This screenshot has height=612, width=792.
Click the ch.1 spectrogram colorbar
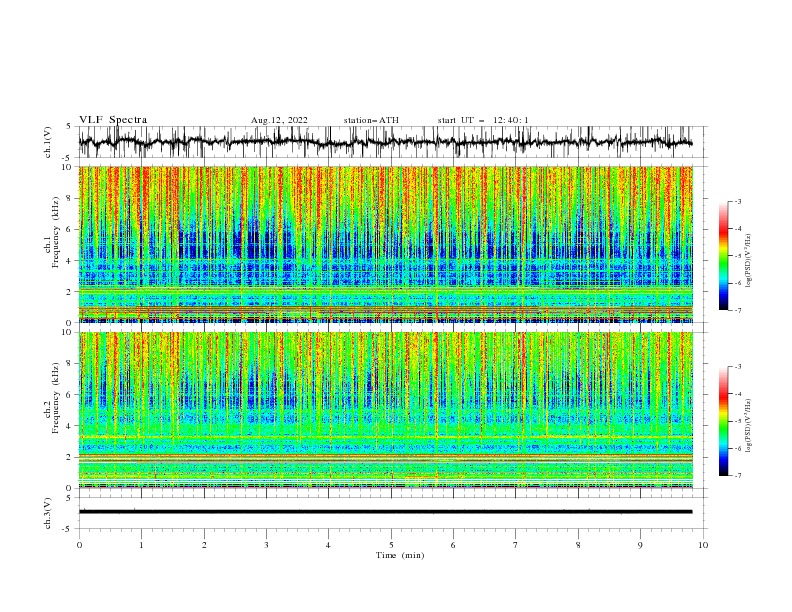coord(723,256)
